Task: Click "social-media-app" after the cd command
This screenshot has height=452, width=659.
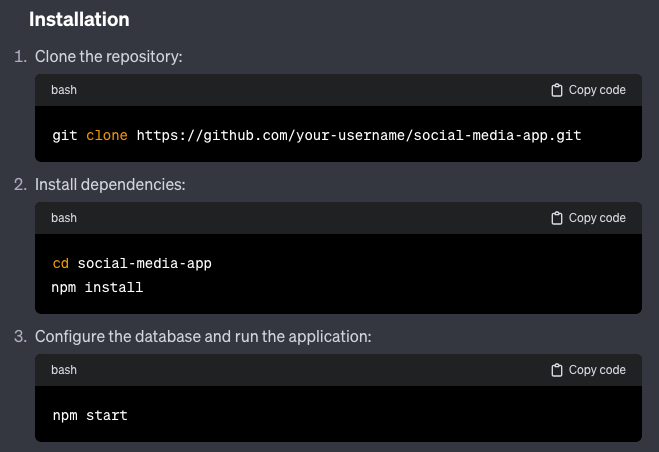Action: click(x=144, y=263)
